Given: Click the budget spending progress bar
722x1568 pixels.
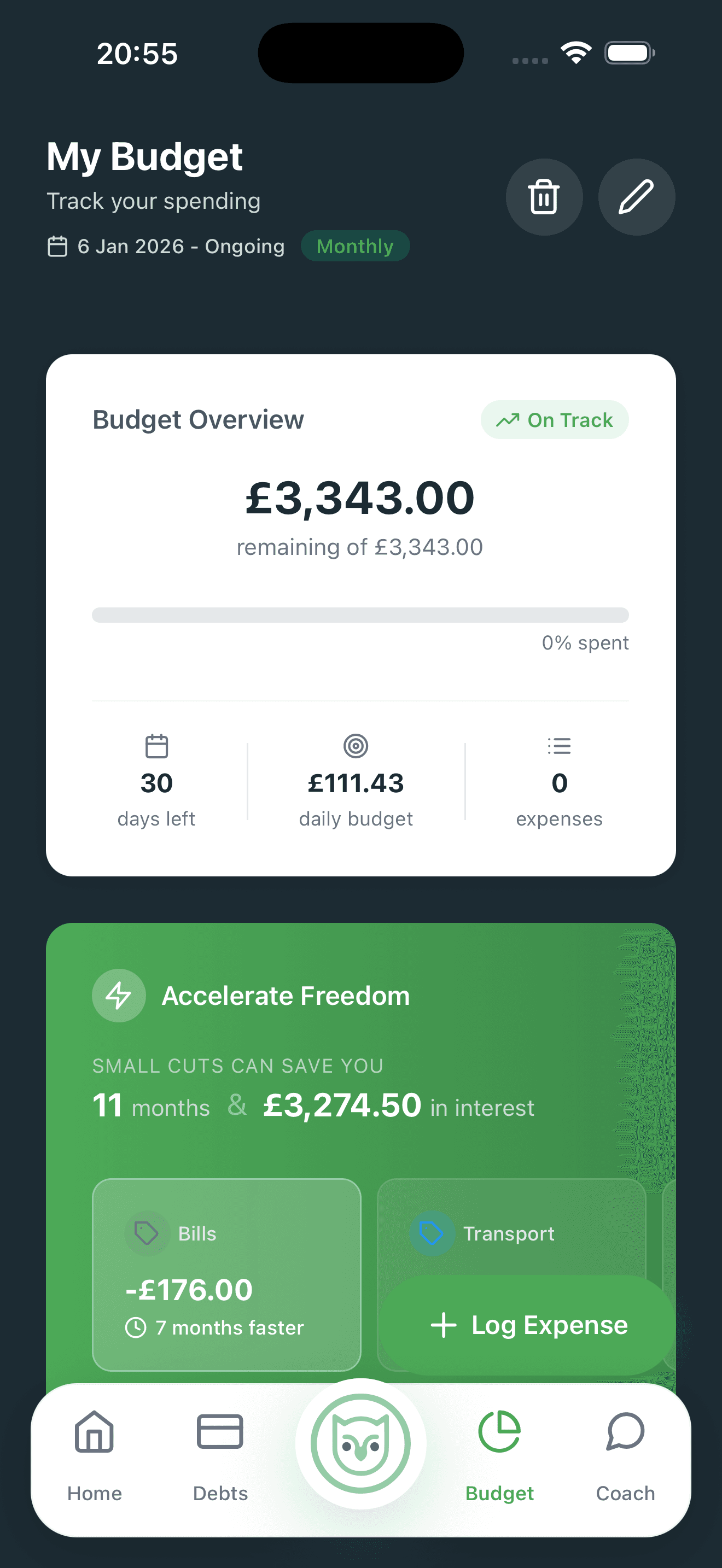Looking at the screenshot, I should coord(360,615).
